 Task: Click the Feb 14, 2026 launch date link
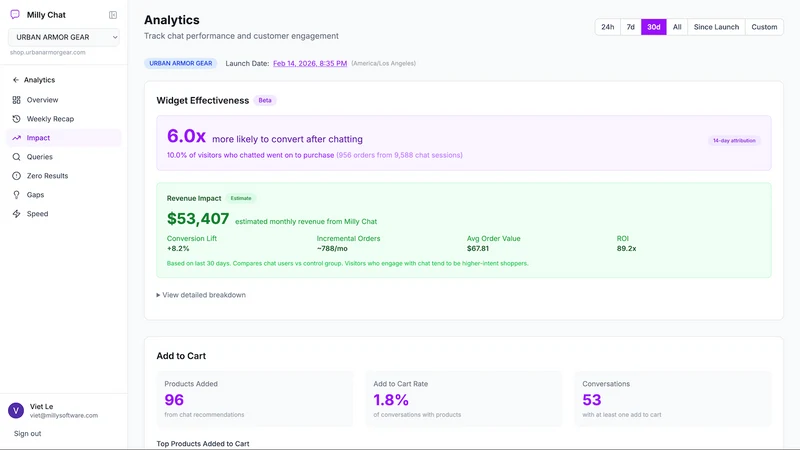coord(310,63)
